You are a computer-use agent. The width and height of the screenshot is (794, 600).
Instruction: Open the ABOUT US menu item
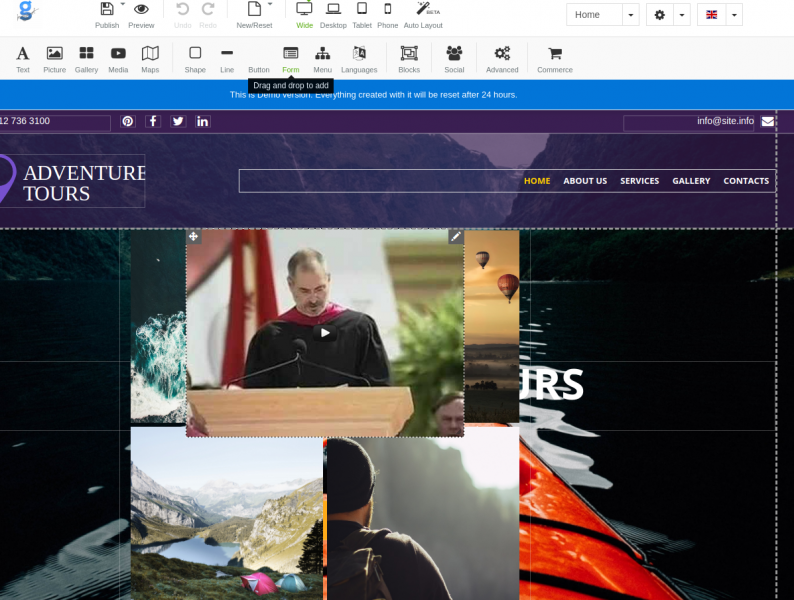[x=585, y=181]
